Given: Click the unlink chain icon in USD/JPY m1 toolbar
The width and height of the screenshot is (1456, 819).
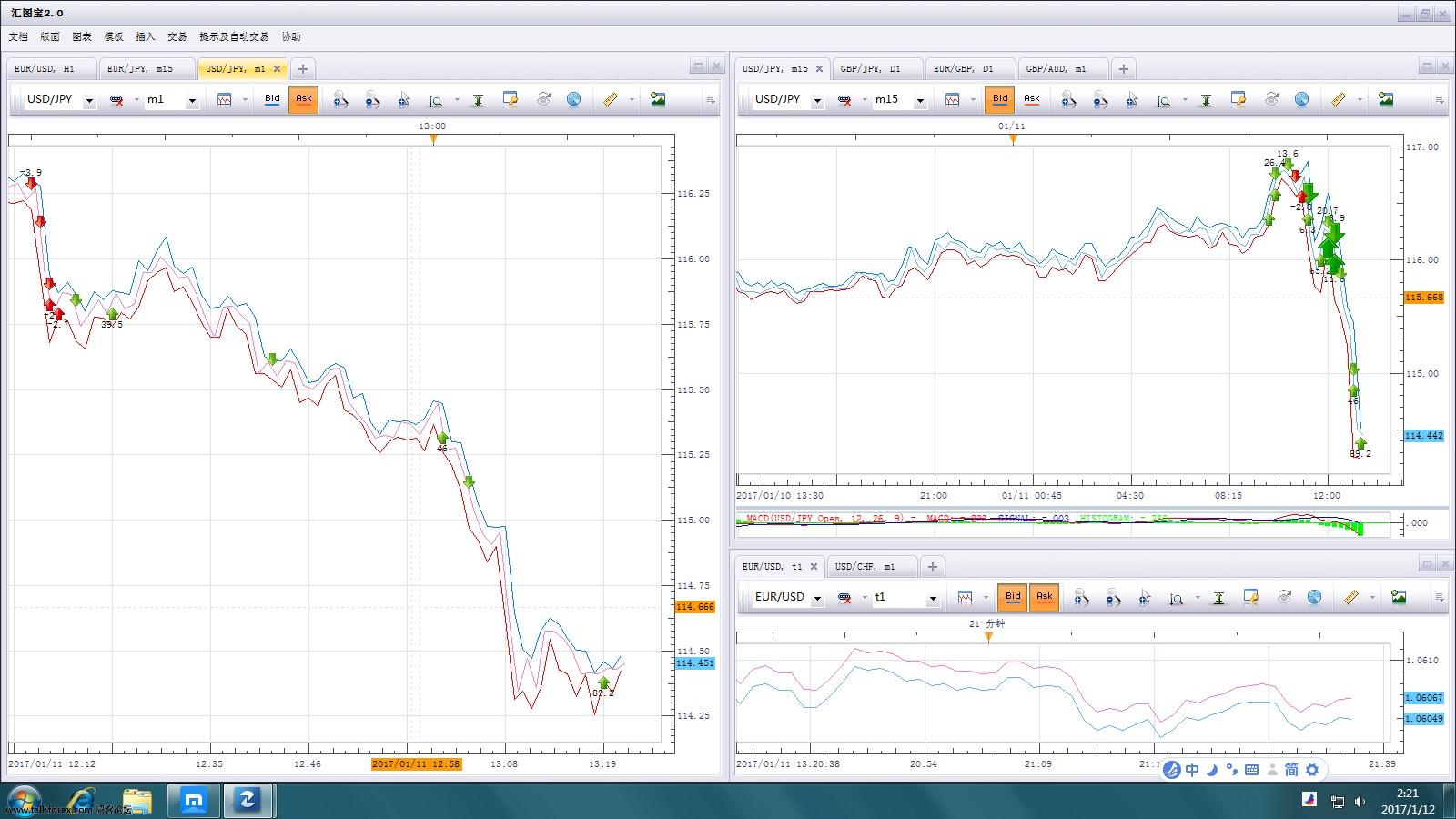Looking at the screenshot, I should click(116, 99).
